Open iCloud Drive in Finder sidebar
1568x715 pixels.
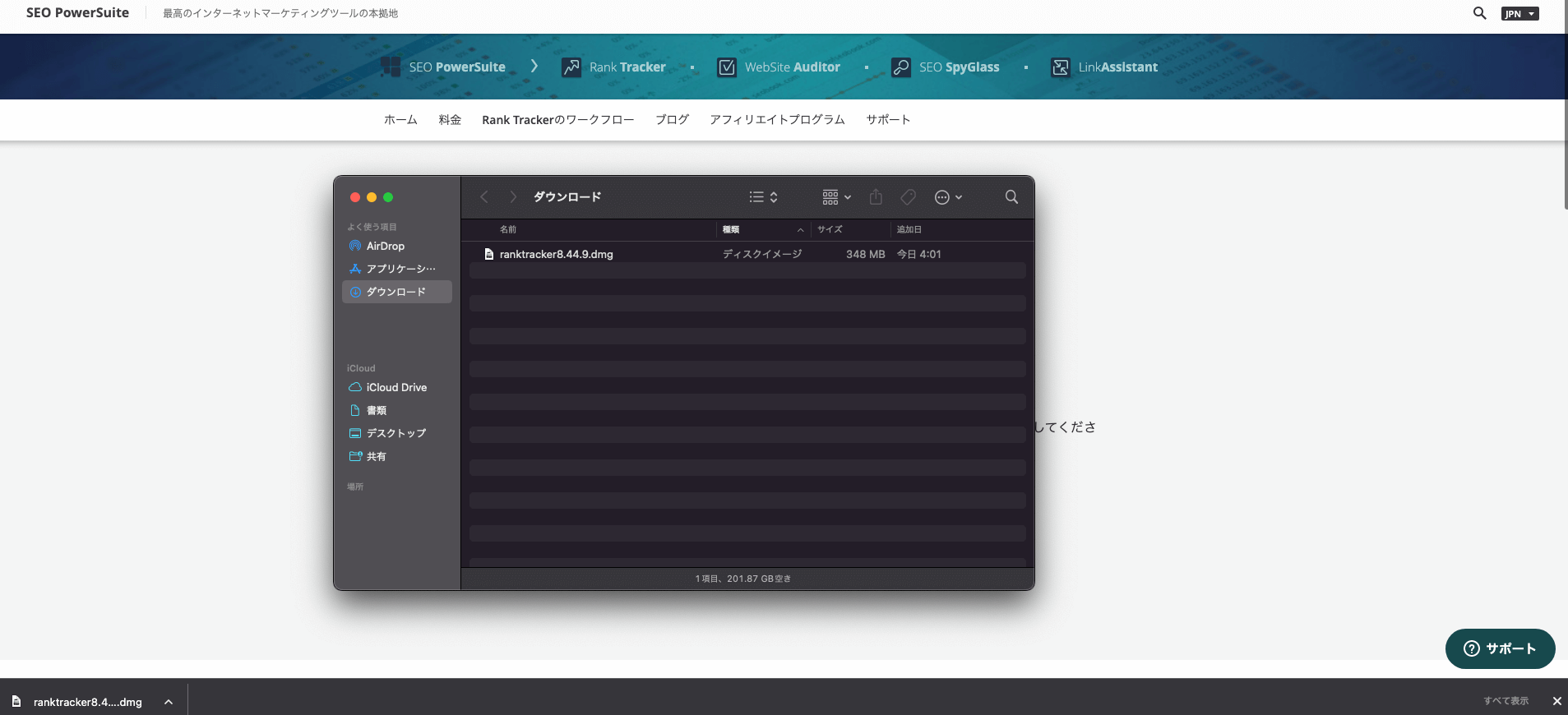pyautogui.click(x=396, y=388)
